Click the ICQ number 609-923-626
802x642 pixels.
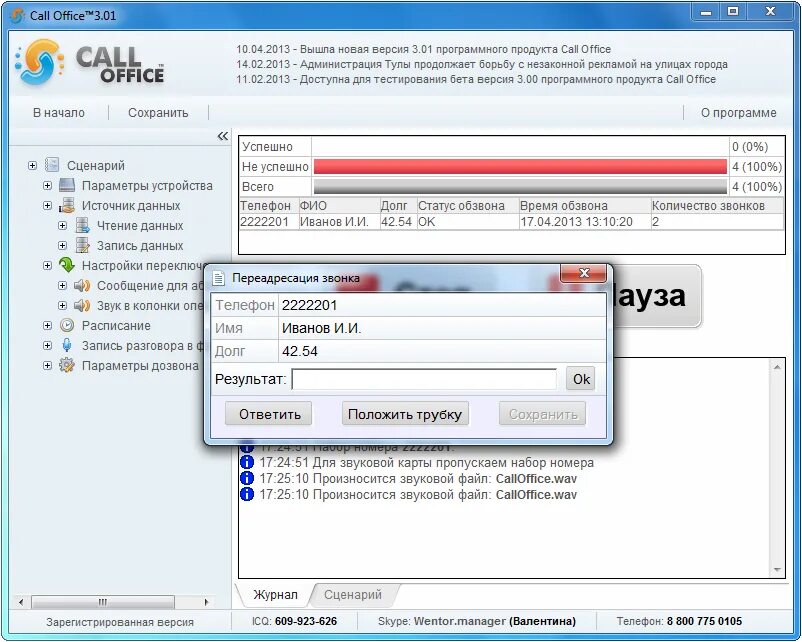pyautogui.click(x=306, y=621)
